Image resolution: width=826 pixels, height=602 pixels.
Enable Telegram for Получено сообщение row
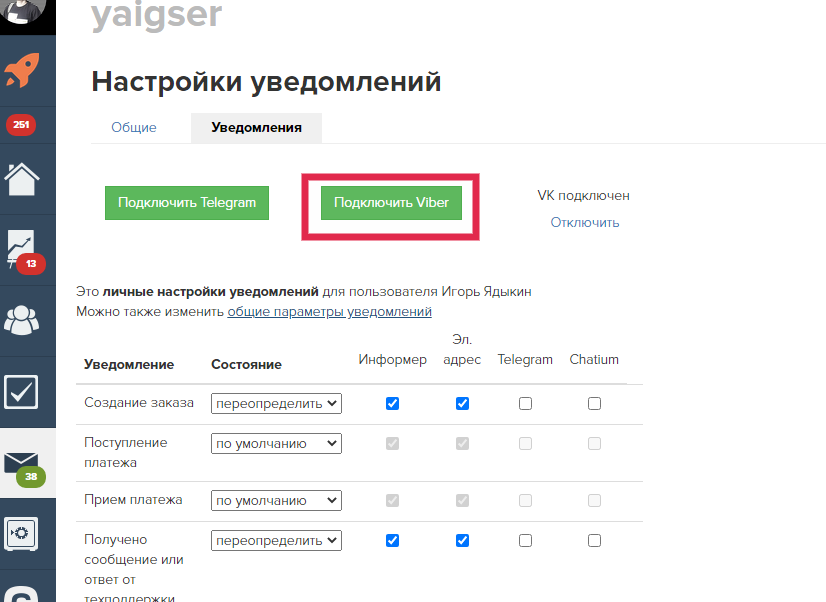(525, 540)
